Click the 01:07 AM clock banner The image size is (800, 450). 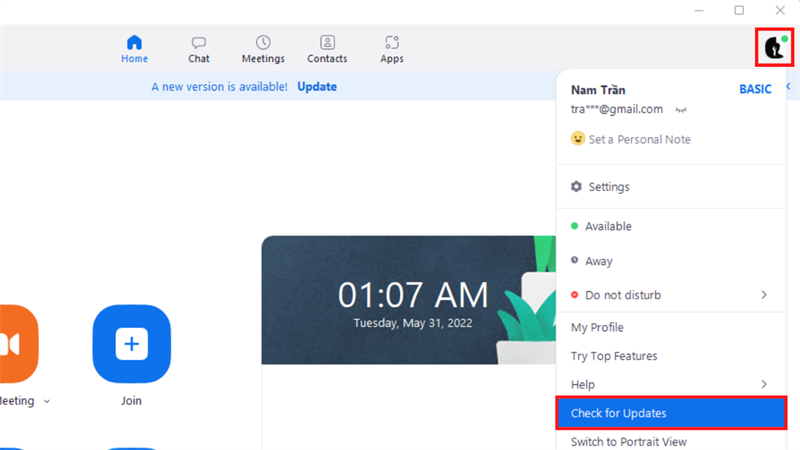click(x=409, y=300)
